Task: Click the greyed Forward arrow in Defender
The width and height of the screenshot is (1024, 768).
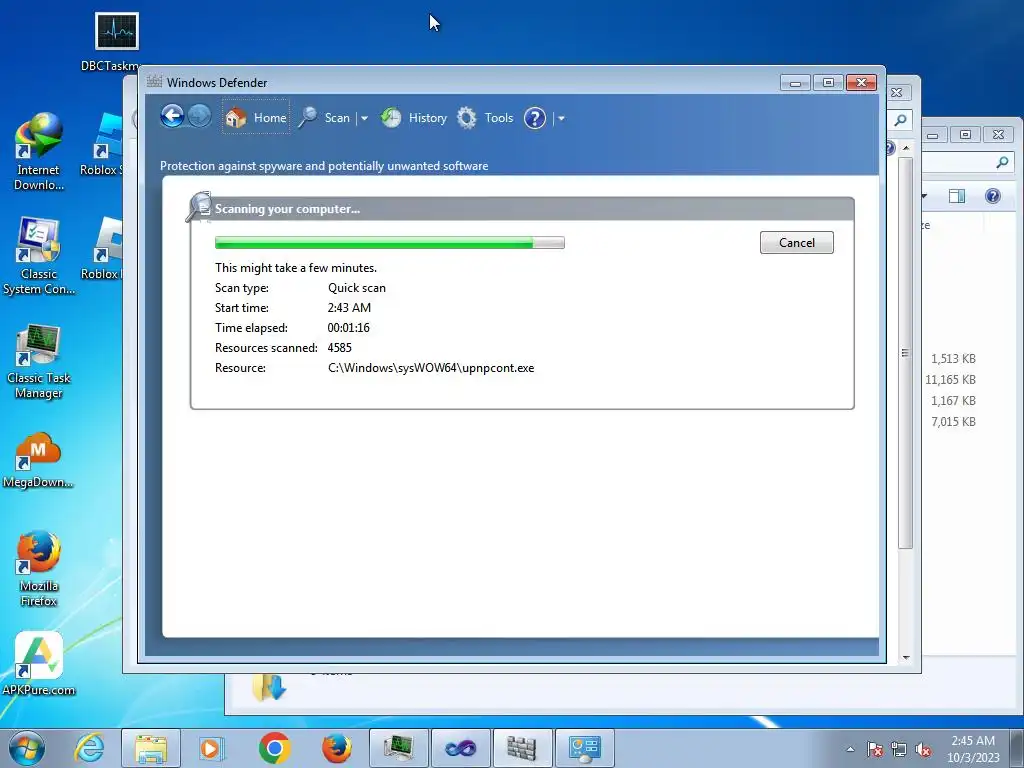Action: point(199,117)
